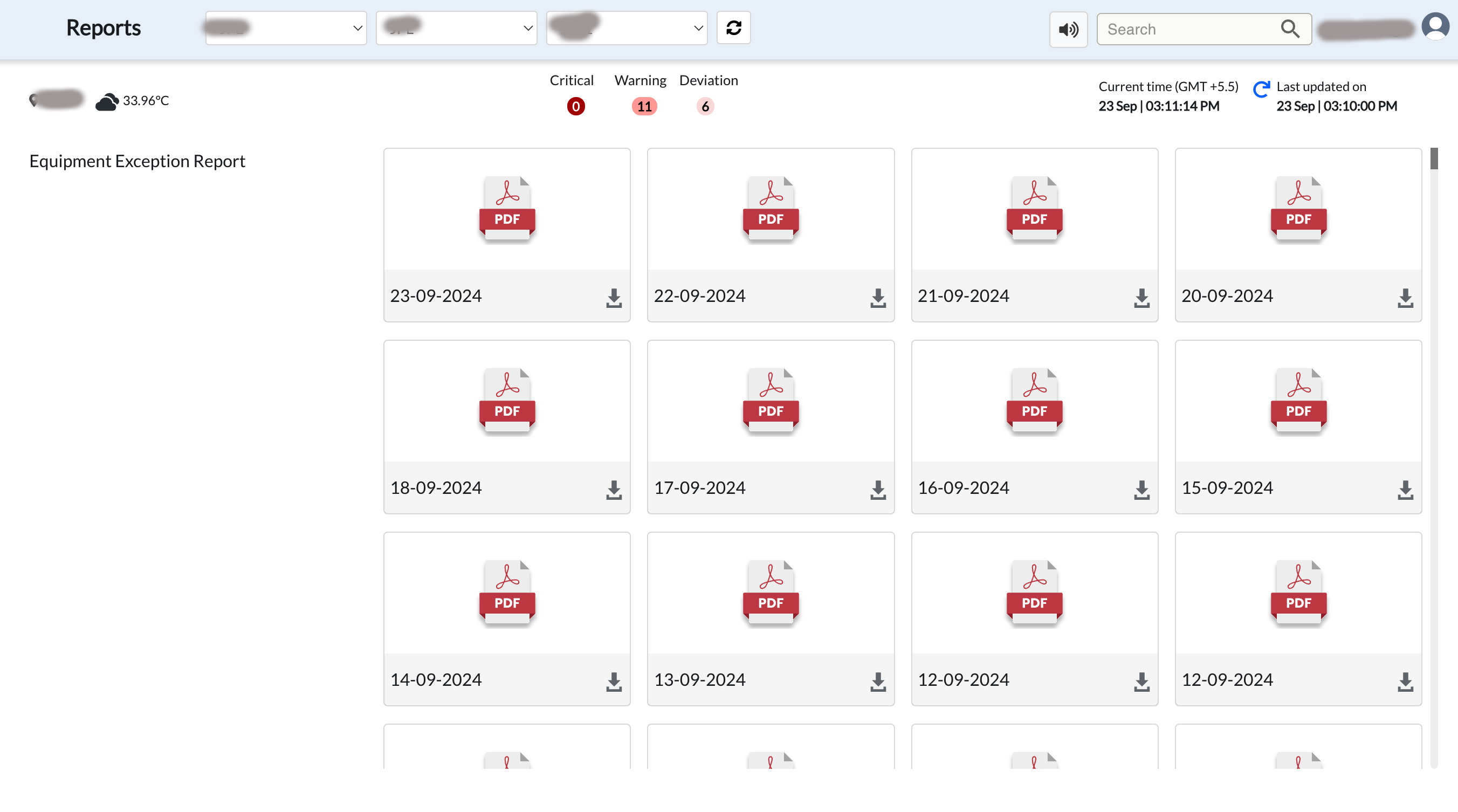Open the PDF icon for 21-09-2024
This screenshot has height=812, width=1458.
coord(1034,208)
